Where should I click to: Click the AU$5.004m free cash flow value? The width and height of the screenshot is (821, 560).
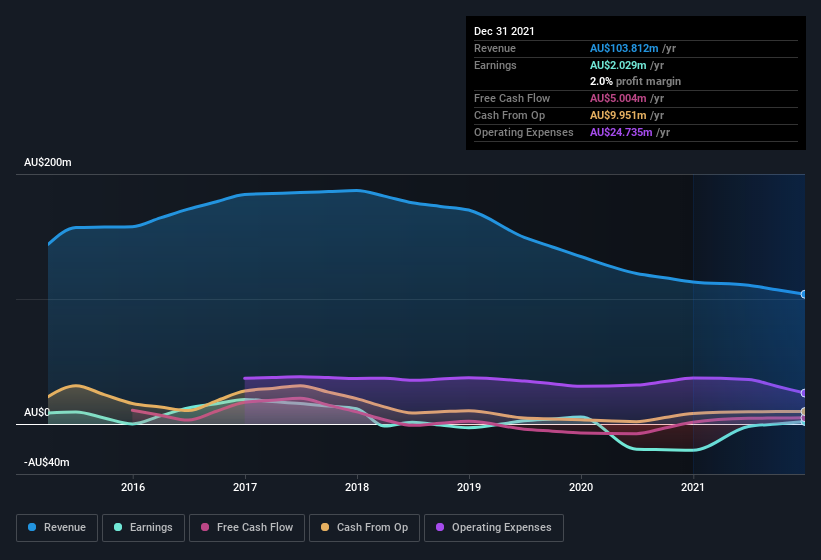click(x=618, y=98)
